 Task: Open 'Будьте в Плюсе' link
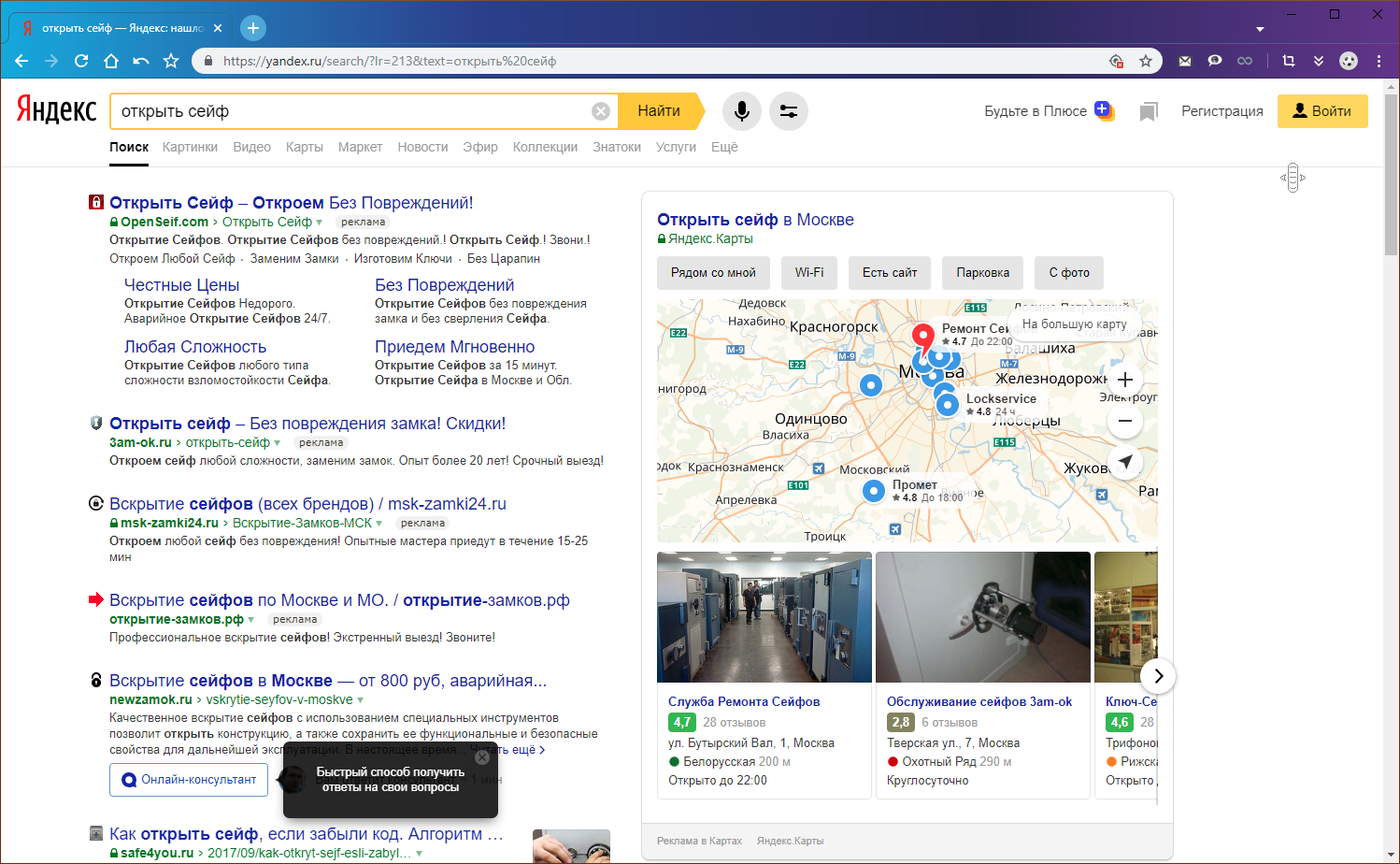pyautogui.click(x=1049, y=111)
